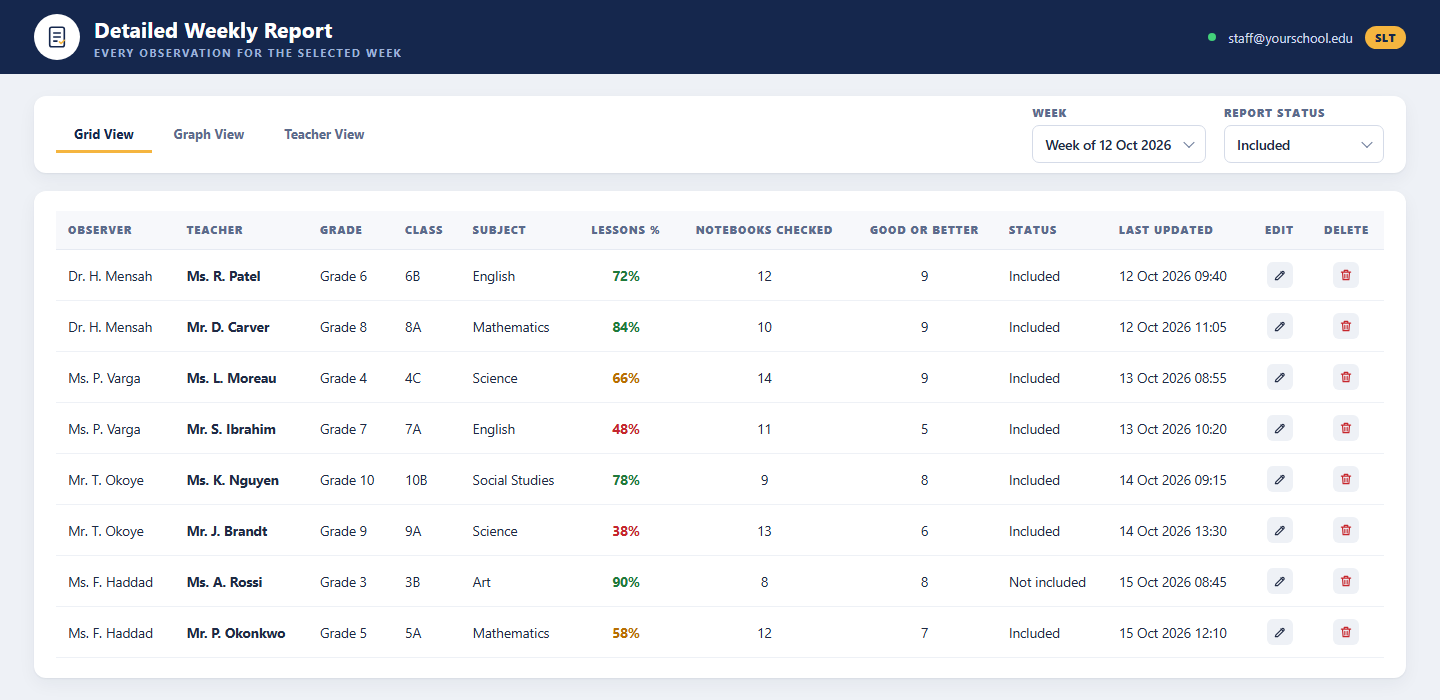Image resolution: width=1440 pixels, height=700 pixels.
Task: Click the Last Updated column header
Action: 1166,230
